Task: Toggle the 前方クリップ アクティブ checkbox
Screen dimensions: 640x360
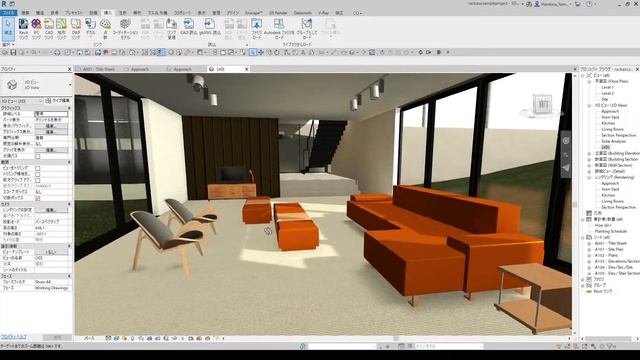Action: [38, 180]
